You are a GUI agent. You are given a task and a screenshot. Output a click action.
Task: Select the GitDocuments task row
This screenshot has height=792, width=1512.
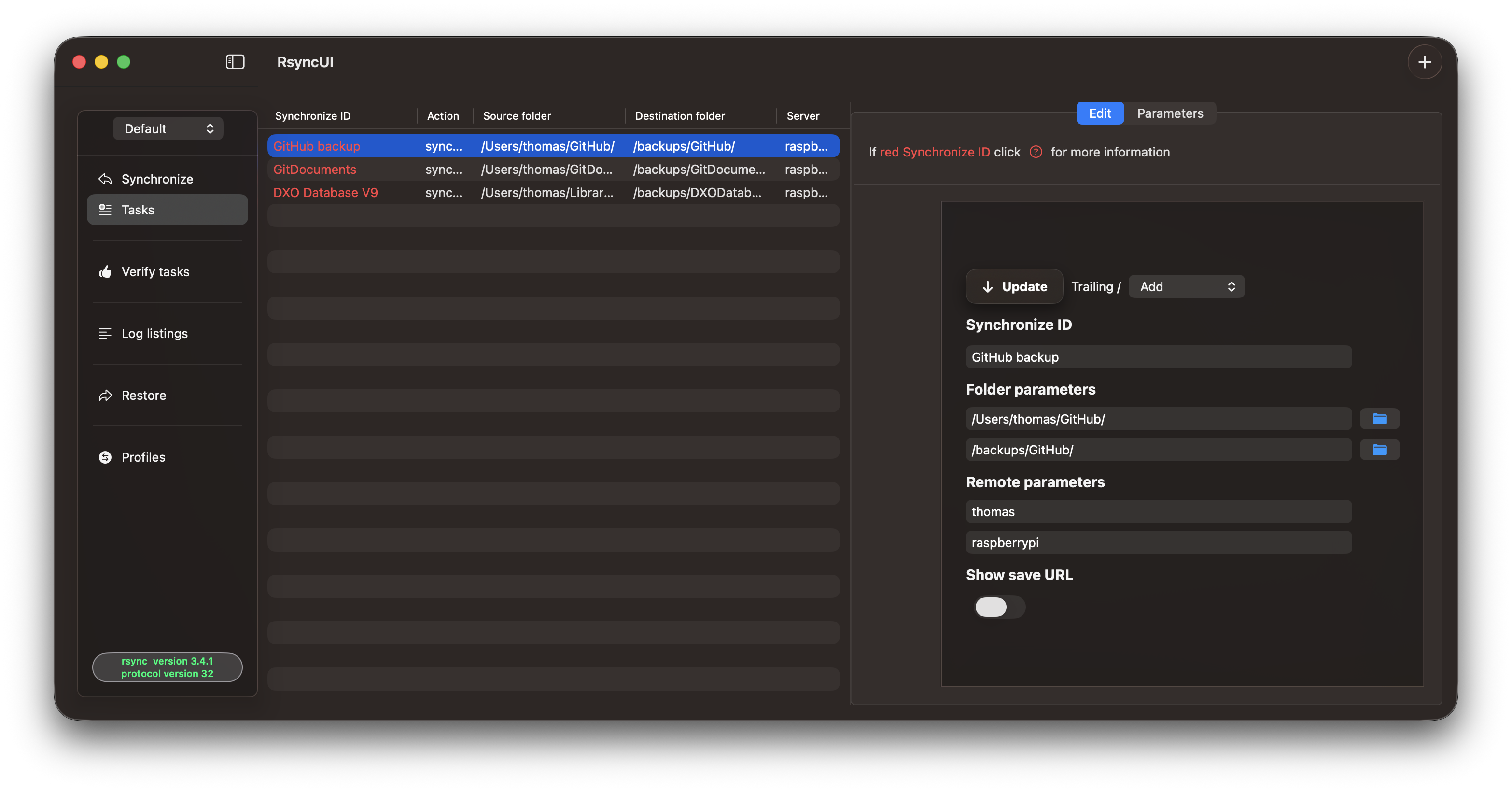tap(552, 170)
